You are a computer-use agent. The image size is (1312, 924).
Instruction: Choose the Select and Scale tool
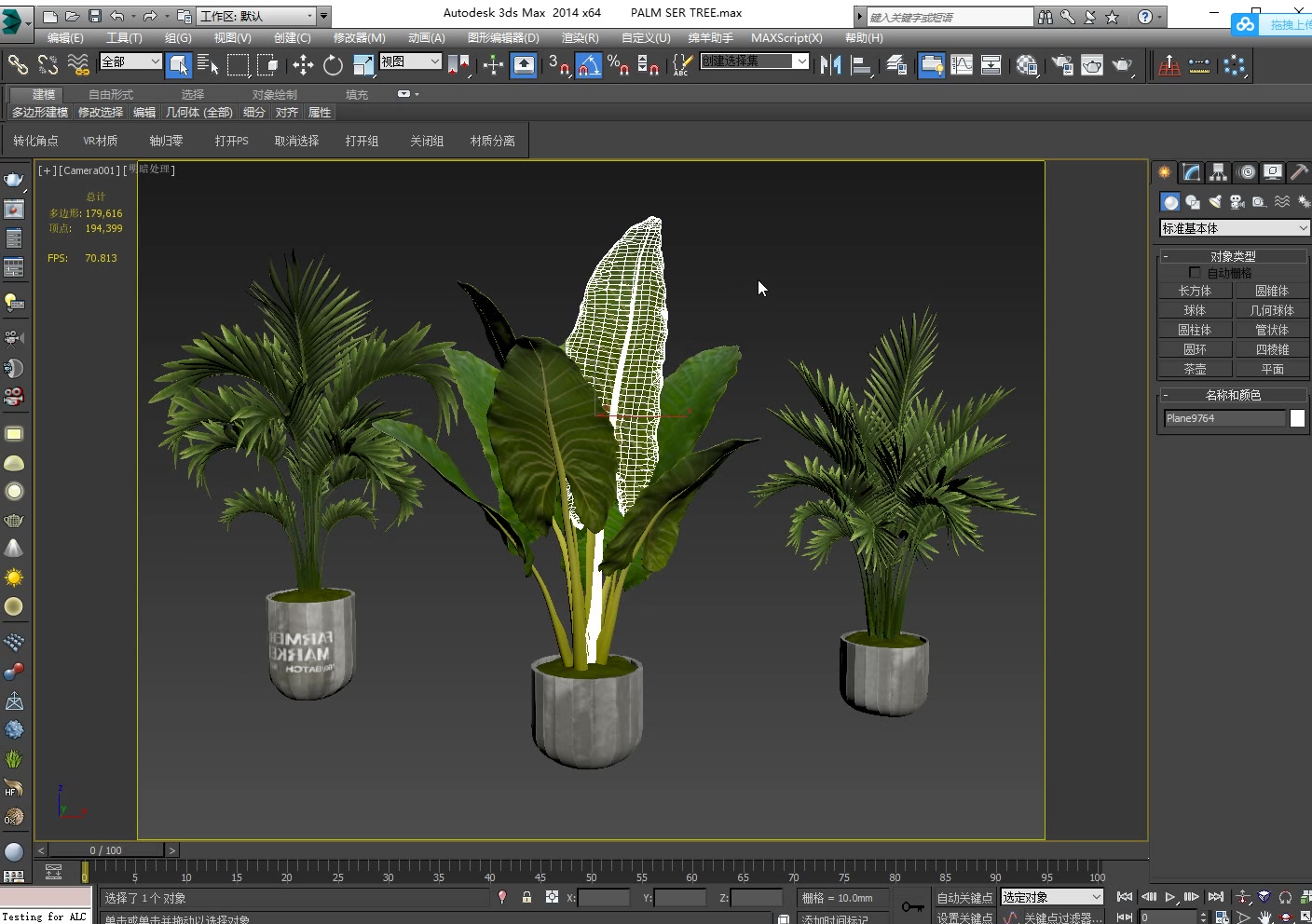click(363, 64)
